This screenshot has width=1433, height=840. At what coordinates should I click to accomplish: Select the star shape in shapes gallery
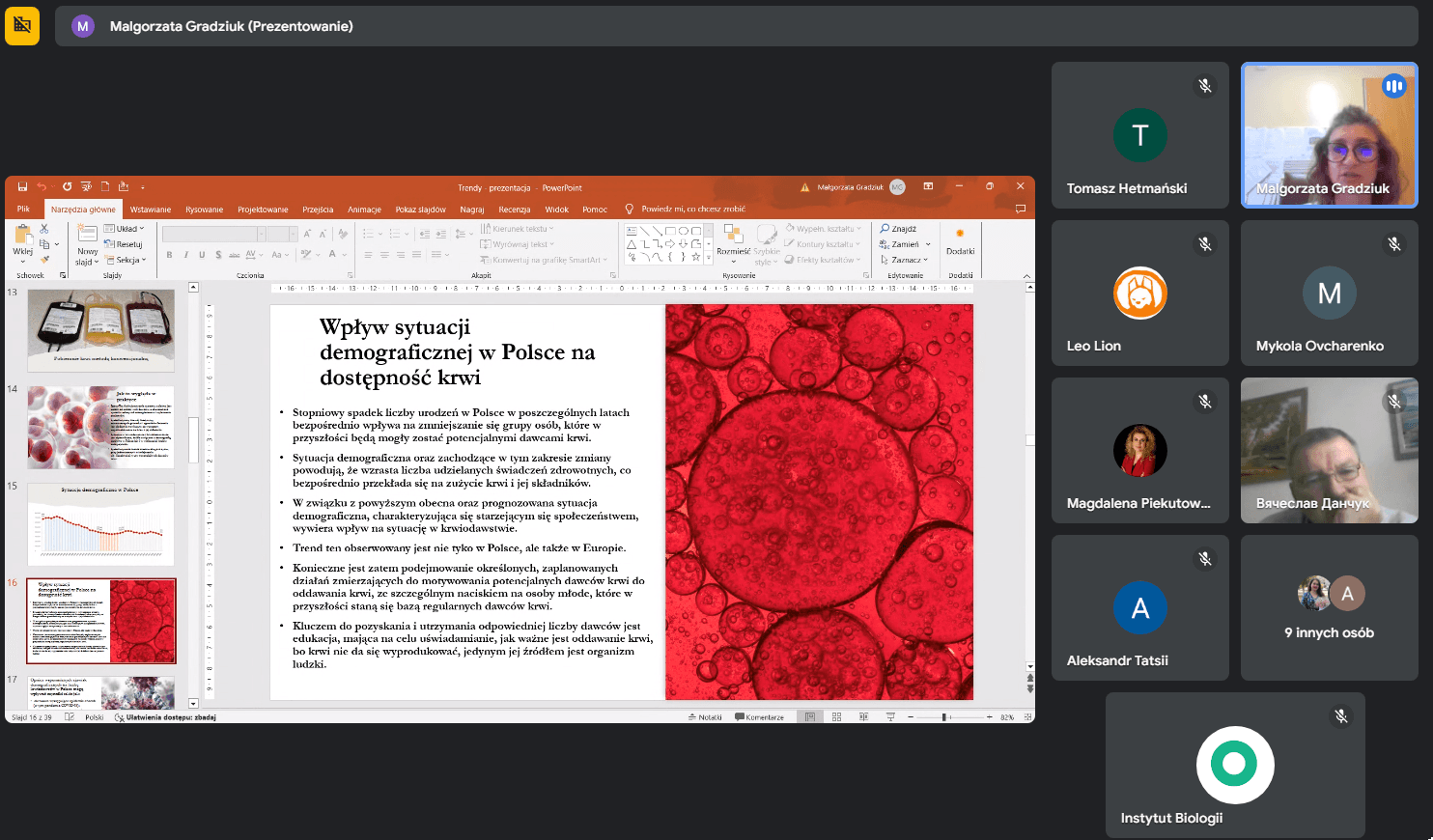(696, 257)
